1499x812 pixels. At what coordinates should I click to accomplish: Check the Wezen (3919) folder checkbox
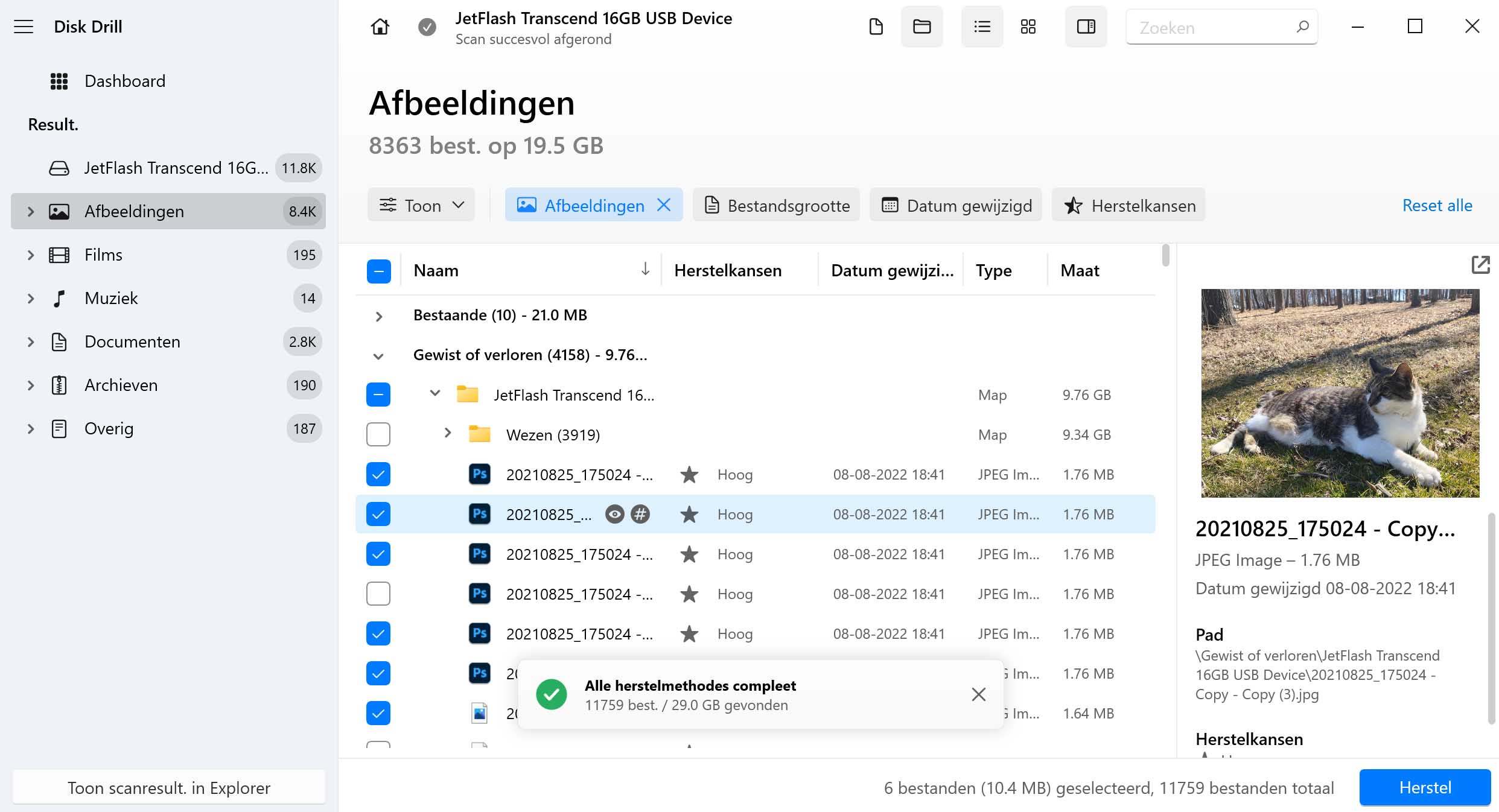click(x=378, y=434)
